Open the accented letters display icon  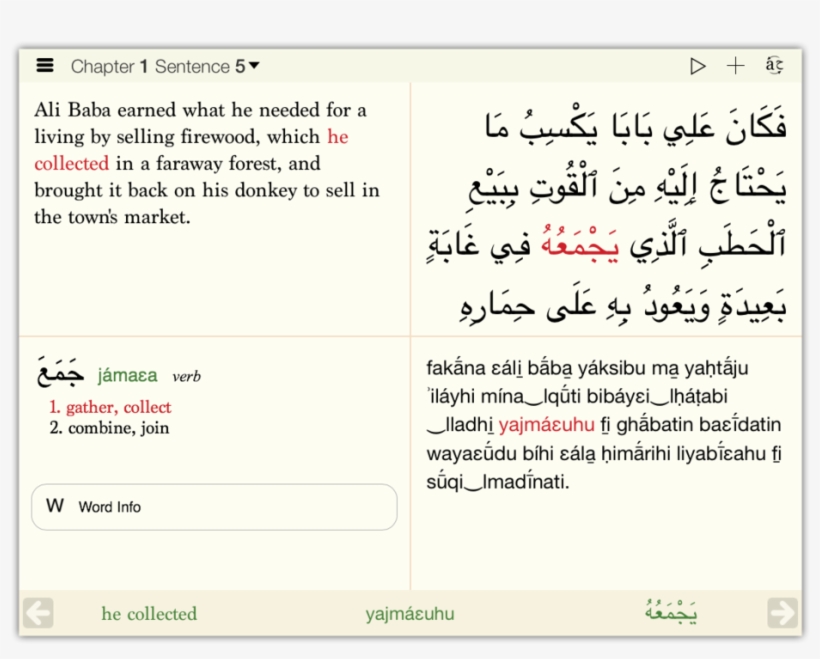pos(773,66)
